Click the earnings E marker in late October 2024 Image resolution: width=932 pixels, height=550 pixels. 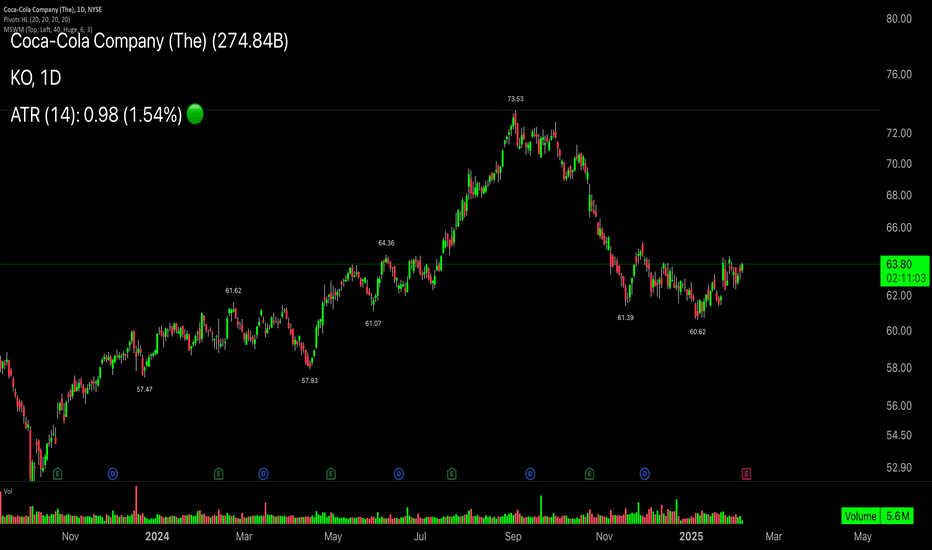pos(590,474)
